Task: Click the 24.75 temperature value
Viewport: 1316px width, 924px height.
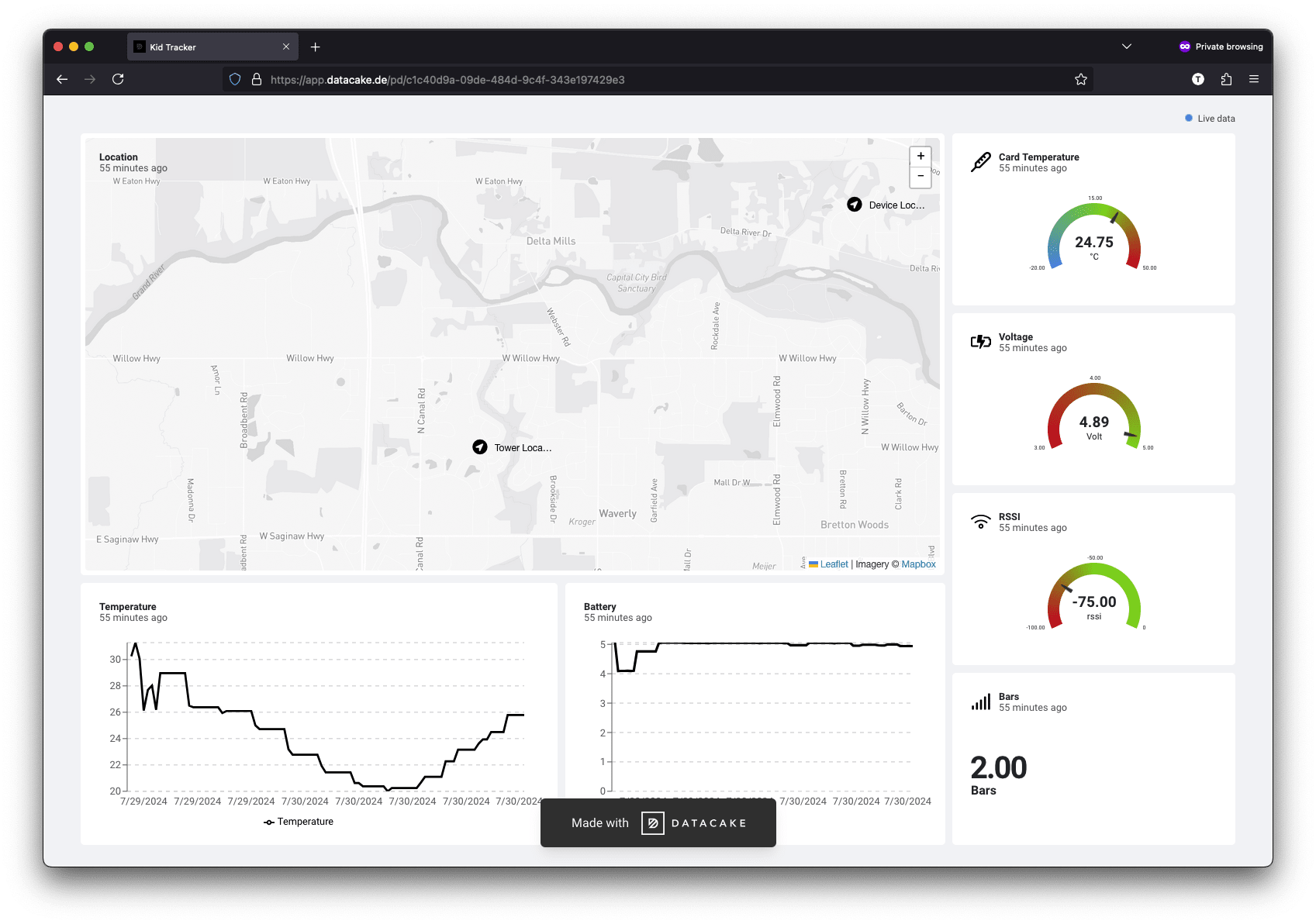Action: click(x=1094, y=243)
